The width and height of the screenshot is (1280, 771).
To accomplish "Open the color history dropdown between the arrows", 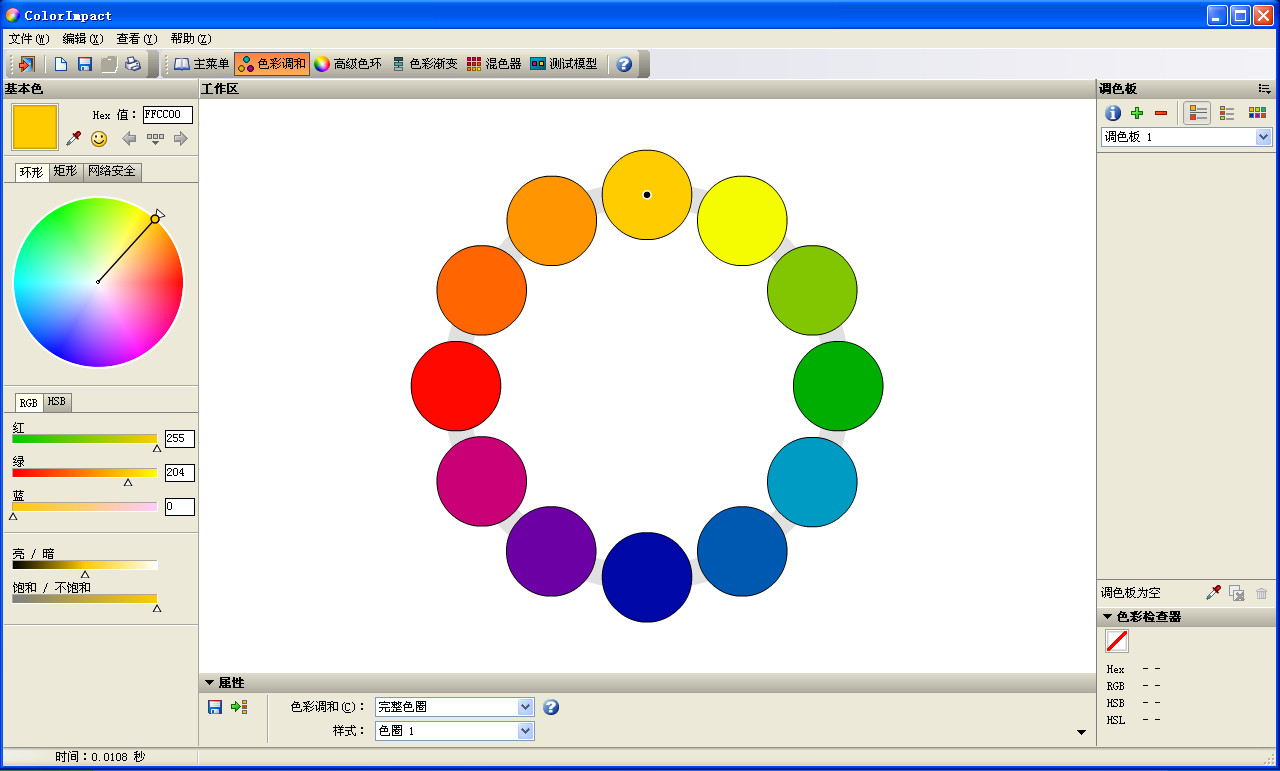I will click(x=155, y=138).
